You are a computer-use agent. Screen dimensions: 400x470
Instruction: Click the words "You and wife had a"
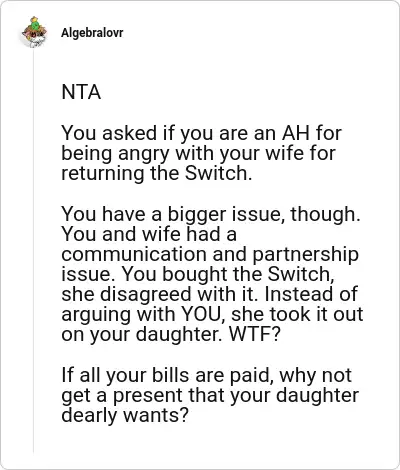point(149,234)
